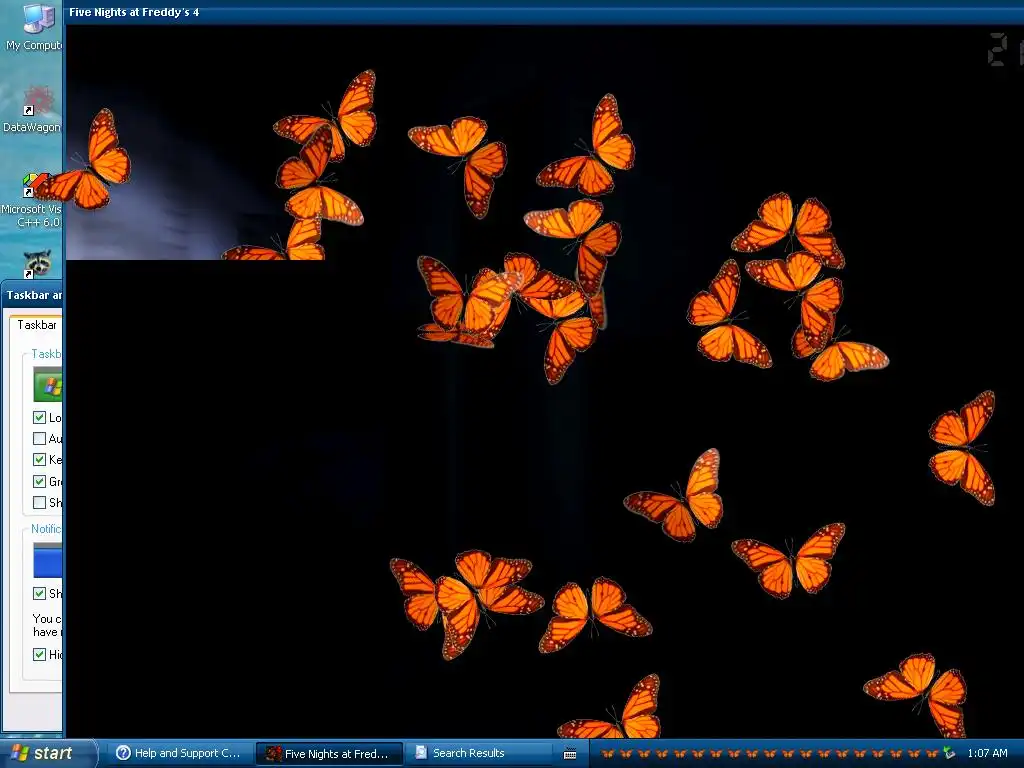This screenshot has height=768, width=1024.
Task: Toggle the 'Ke' keep taskbar on top checkbox
Action: 39,460
